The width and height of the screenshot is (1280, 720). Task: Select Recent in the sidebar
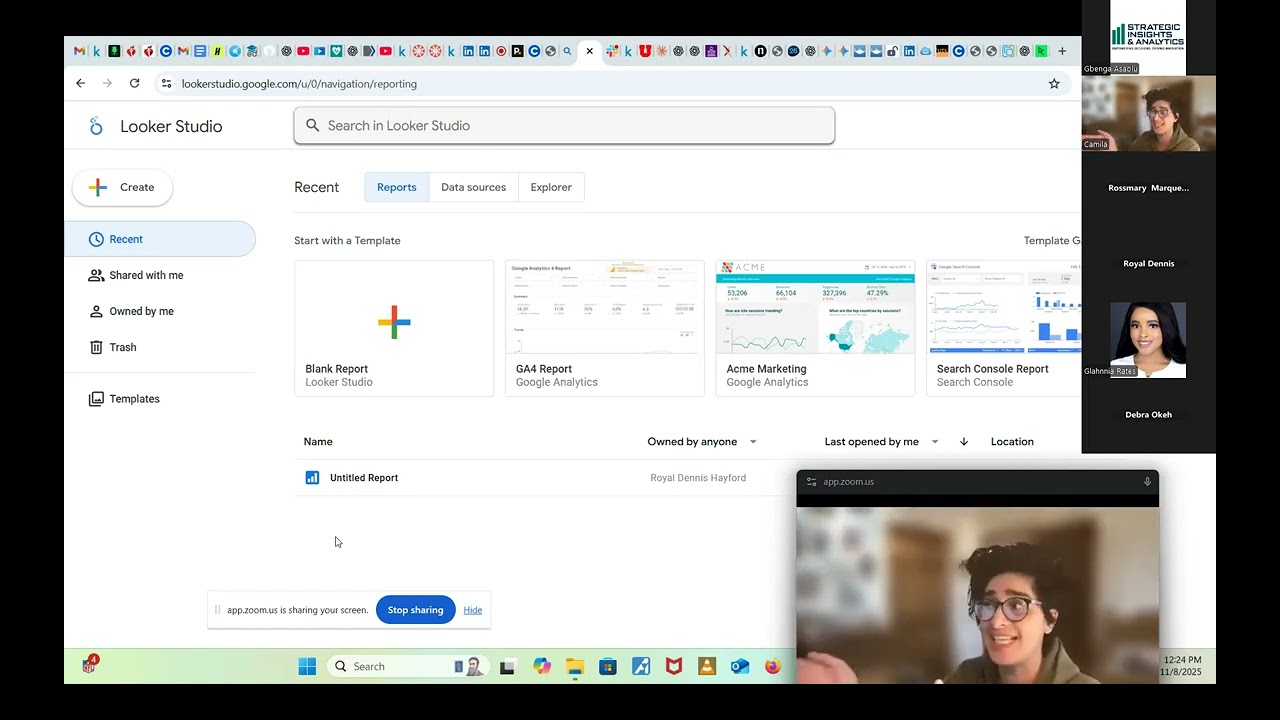pos(160,239)
